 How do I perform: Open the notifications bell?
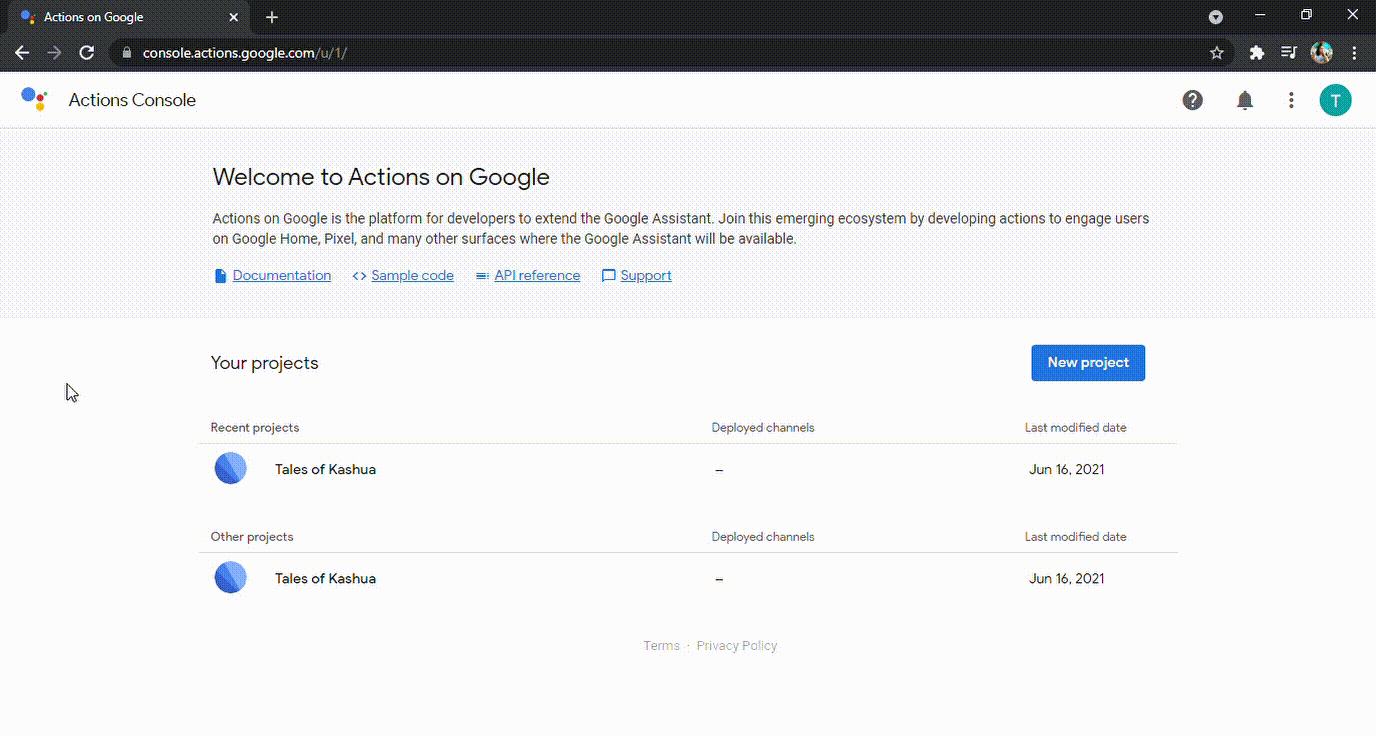1245,100
